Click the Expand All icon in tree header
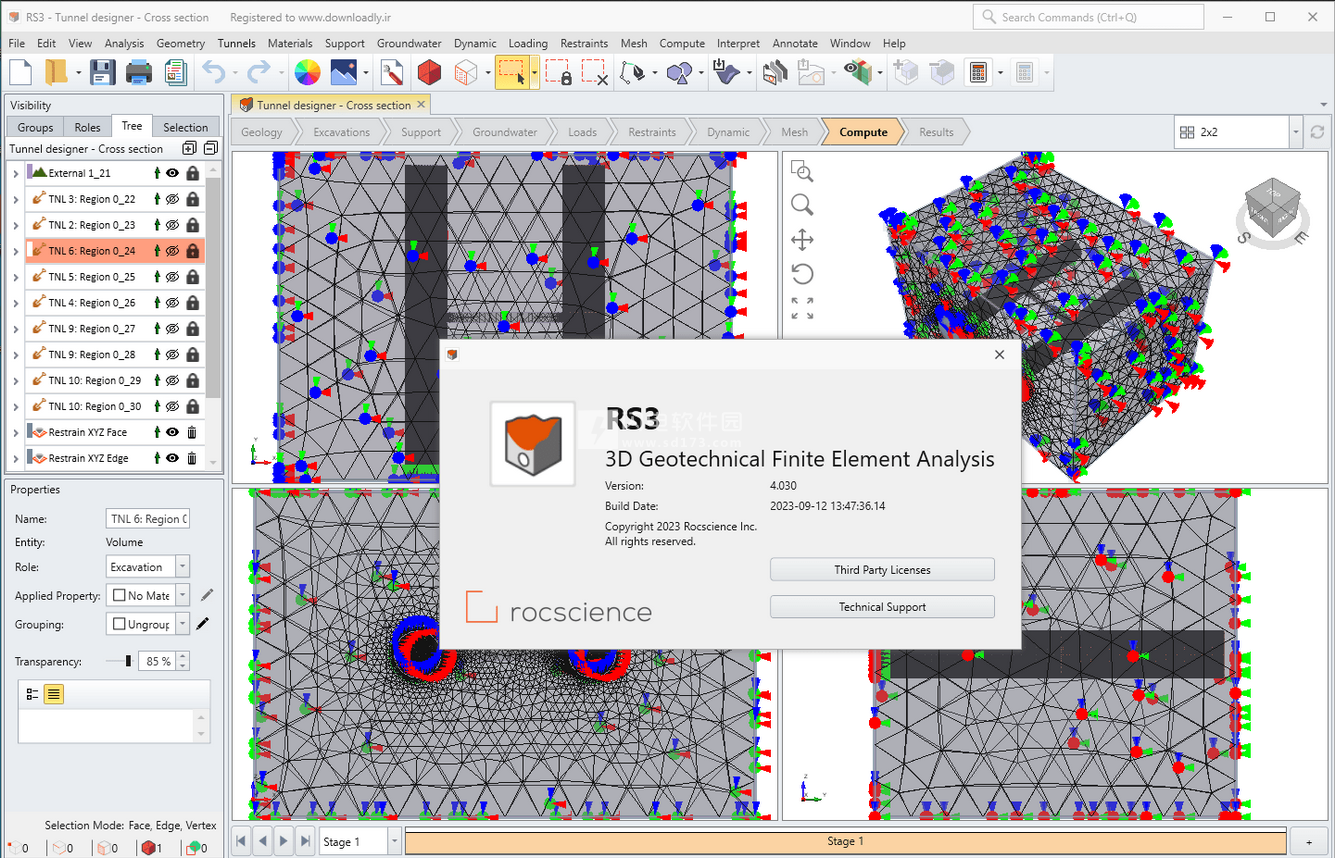1335x858 pixels. click(189, 148)
